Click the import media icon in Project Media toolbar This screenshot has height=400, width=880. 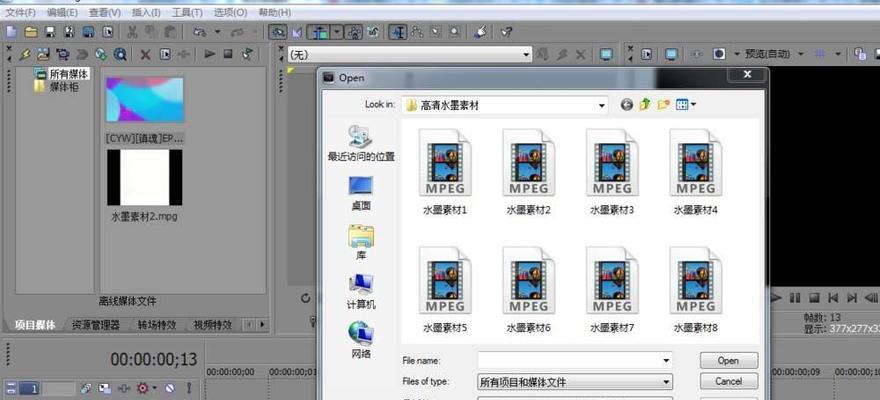tap(44, 54)
